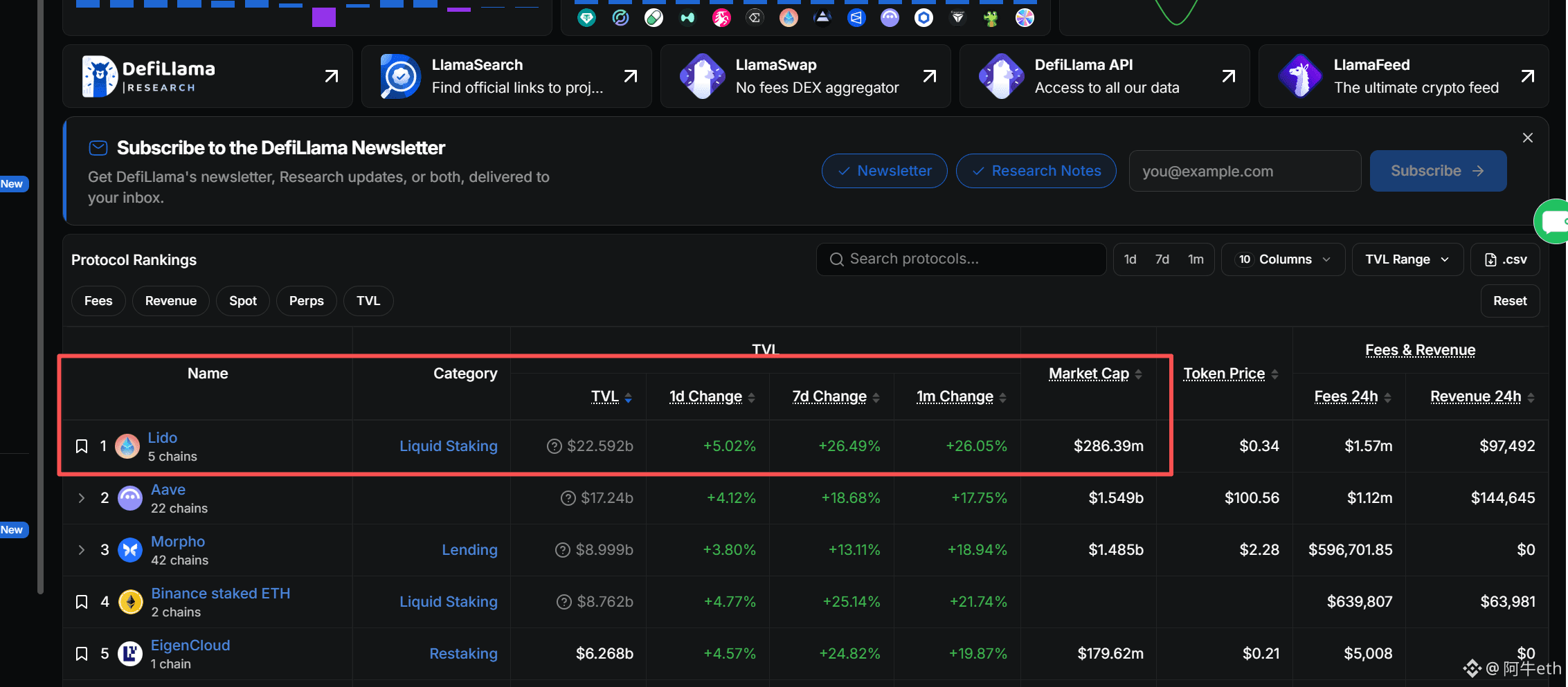1568x687 pixels.
Task: Download the table as .csv
Action: (1506, 259)
